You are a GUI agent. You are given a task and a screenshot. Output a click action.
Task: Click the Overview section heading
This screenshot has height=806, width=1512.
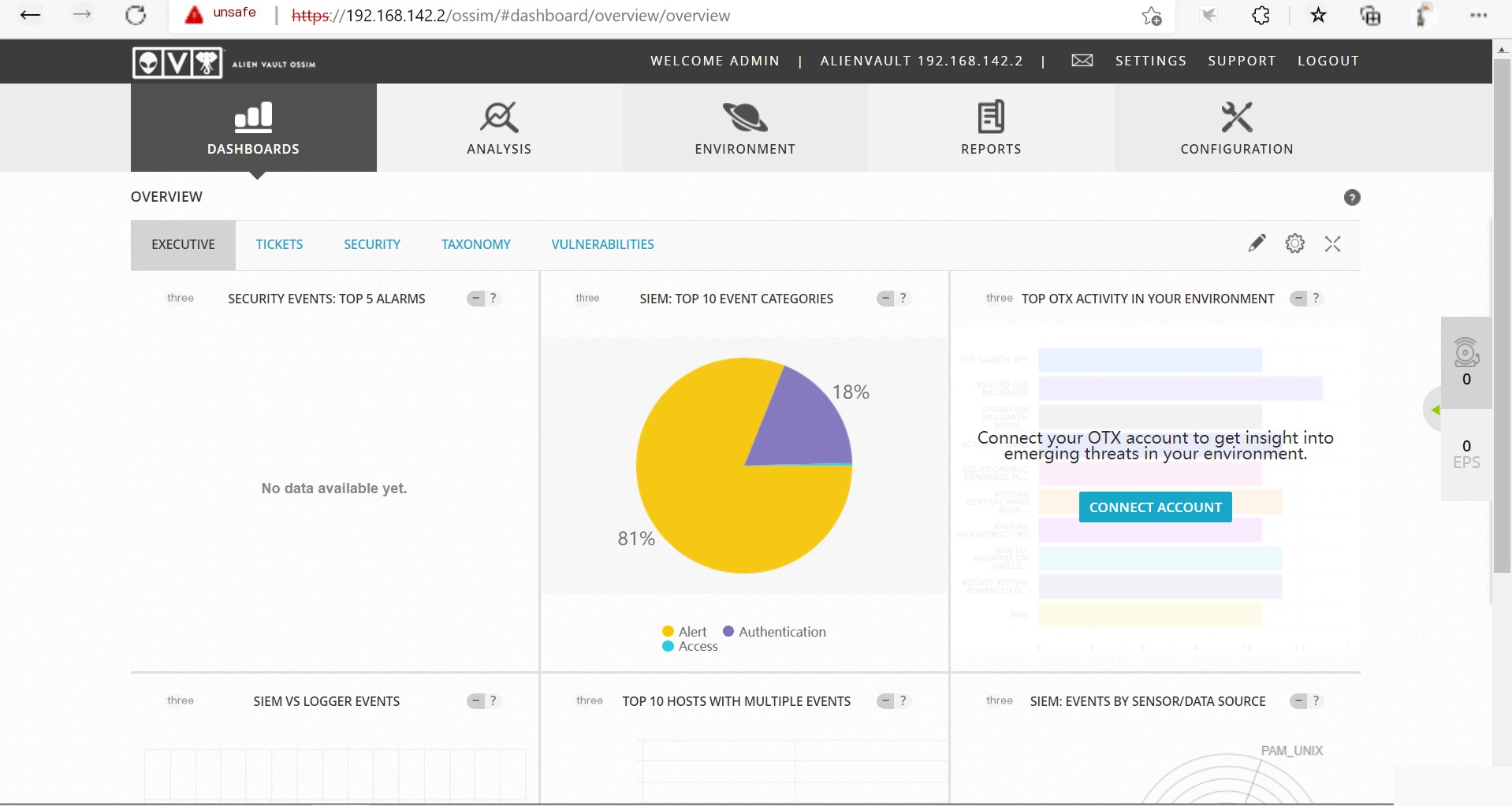pos(166,197)
